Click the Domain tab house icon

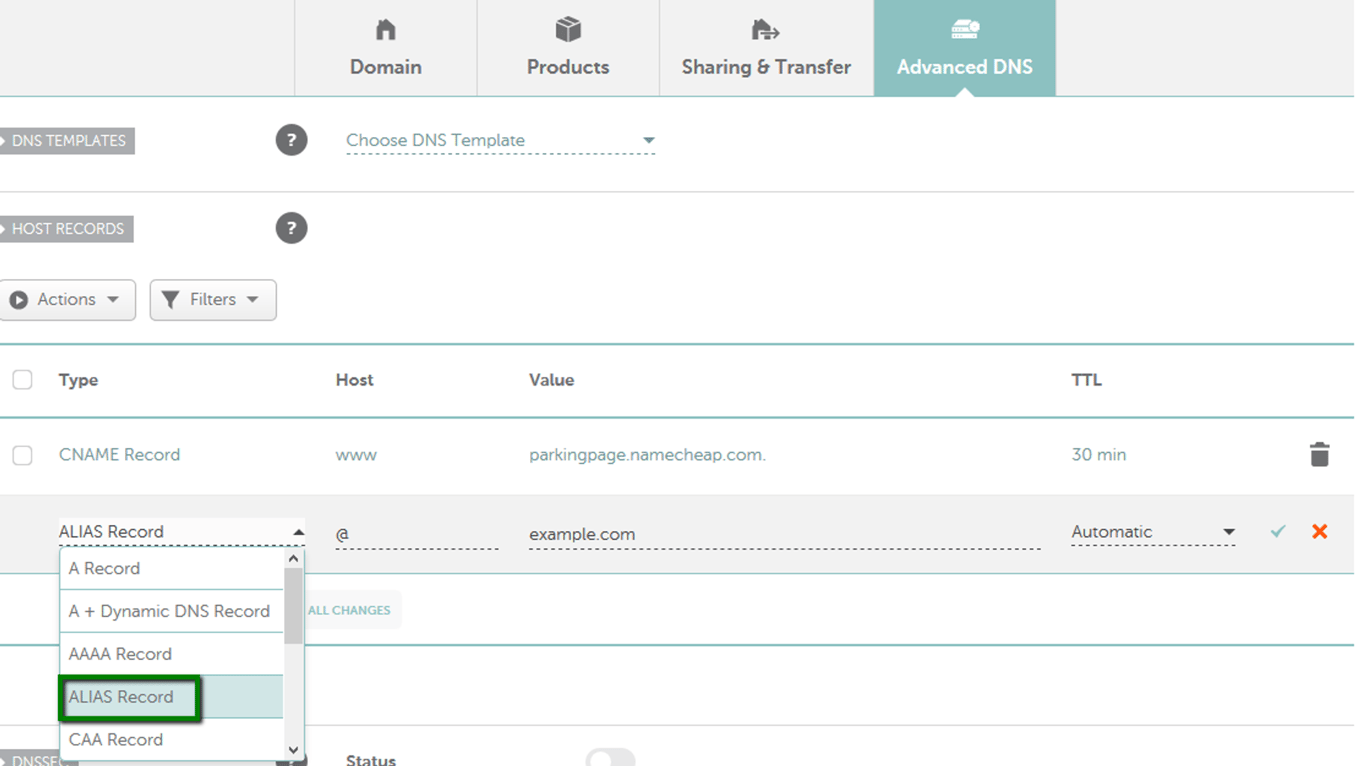[385, 30]
